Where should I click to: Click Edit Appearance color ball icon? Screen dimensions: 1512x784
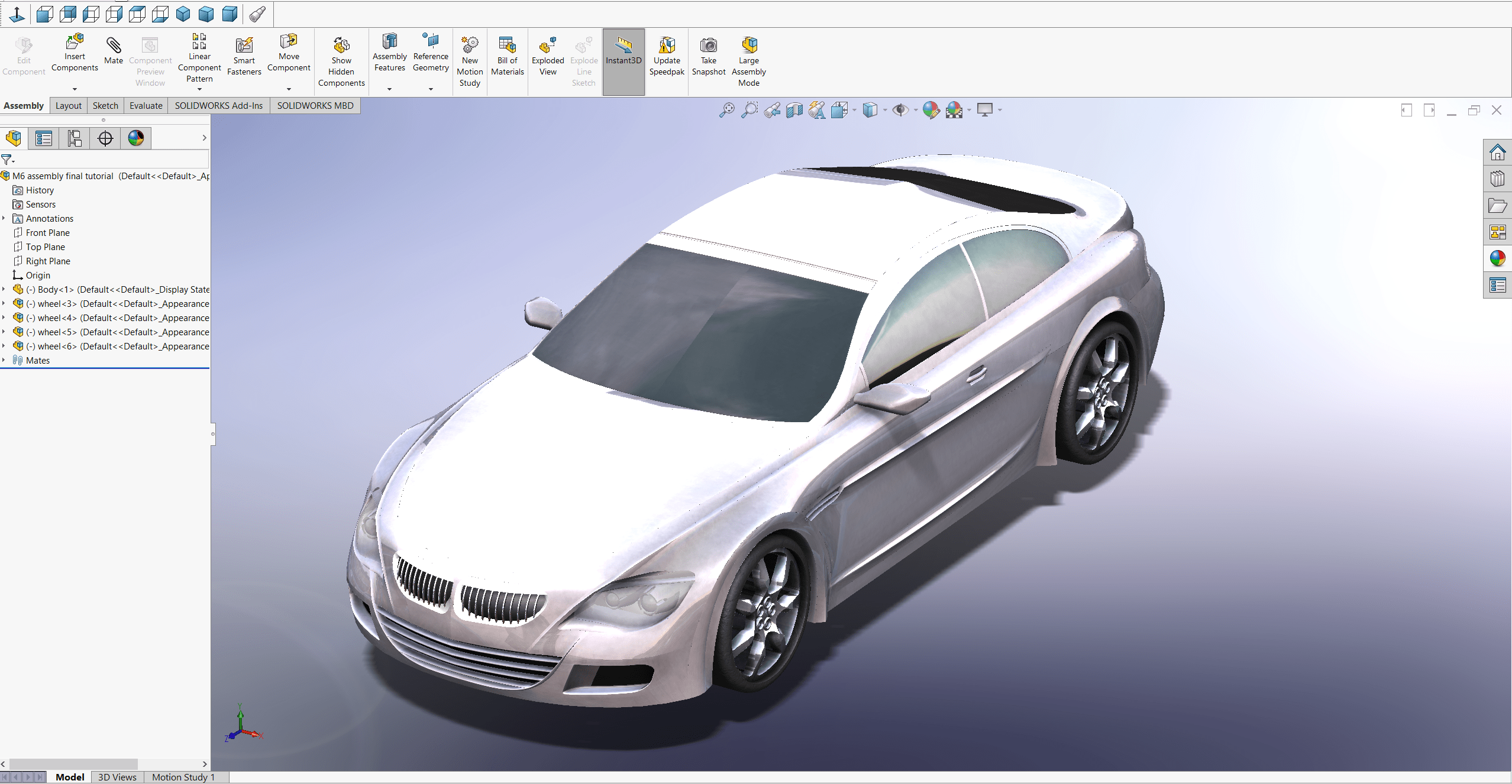(x=931, y=110)
